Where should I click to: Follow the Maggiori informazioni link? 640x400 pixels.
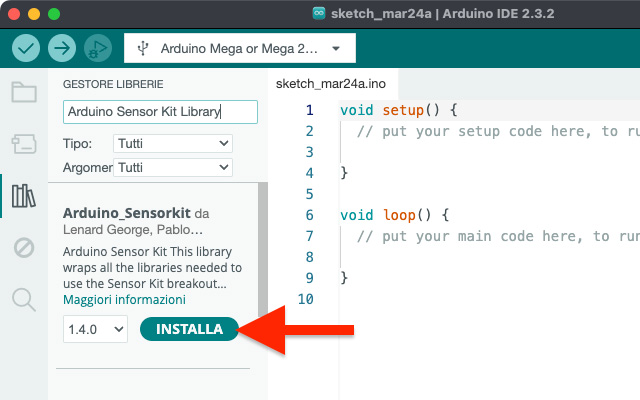click(x=124, y=300)
